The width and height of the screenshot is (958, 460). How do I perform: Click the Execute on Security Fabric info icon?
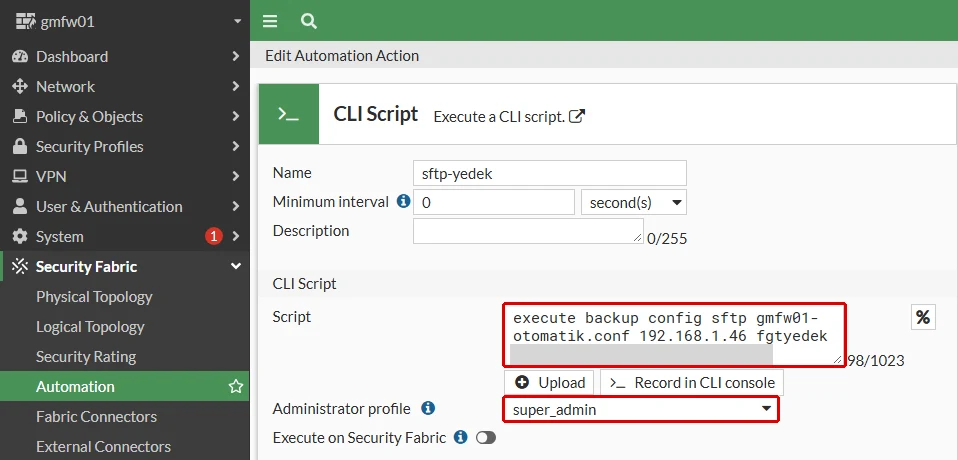click(461, 437)
